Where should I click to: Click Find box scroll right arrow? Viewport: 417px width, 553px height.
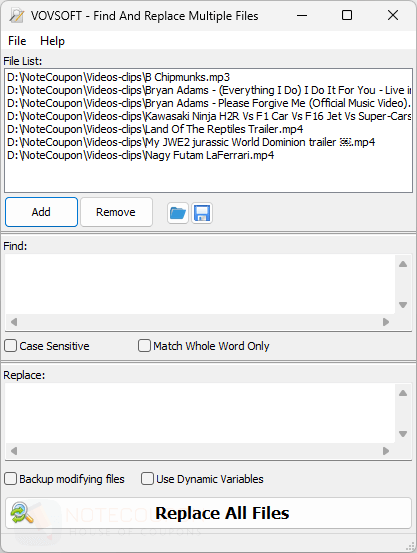386,322
